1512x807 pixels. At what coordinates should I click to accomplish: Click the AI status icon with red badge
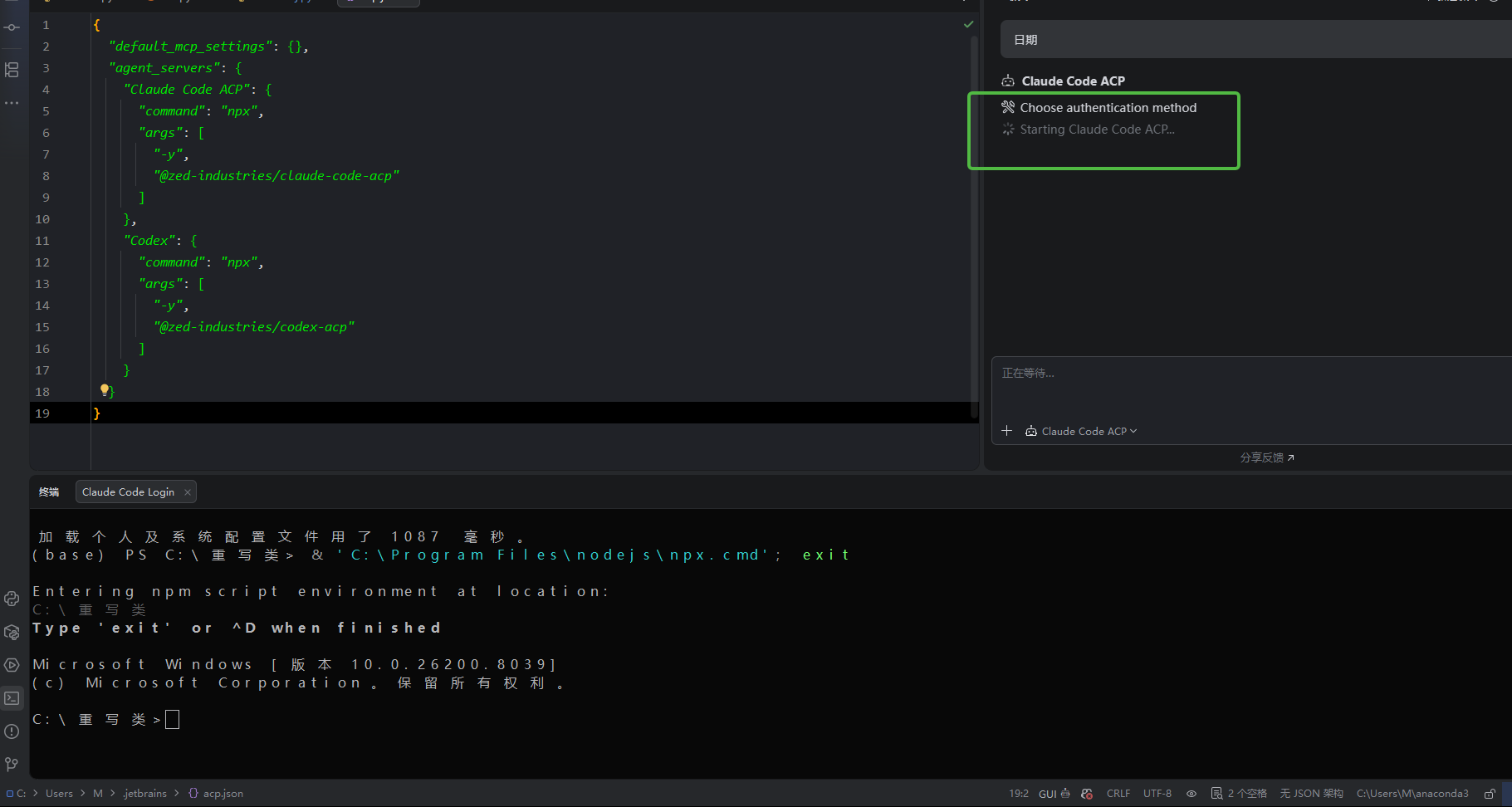point(1087,794)
